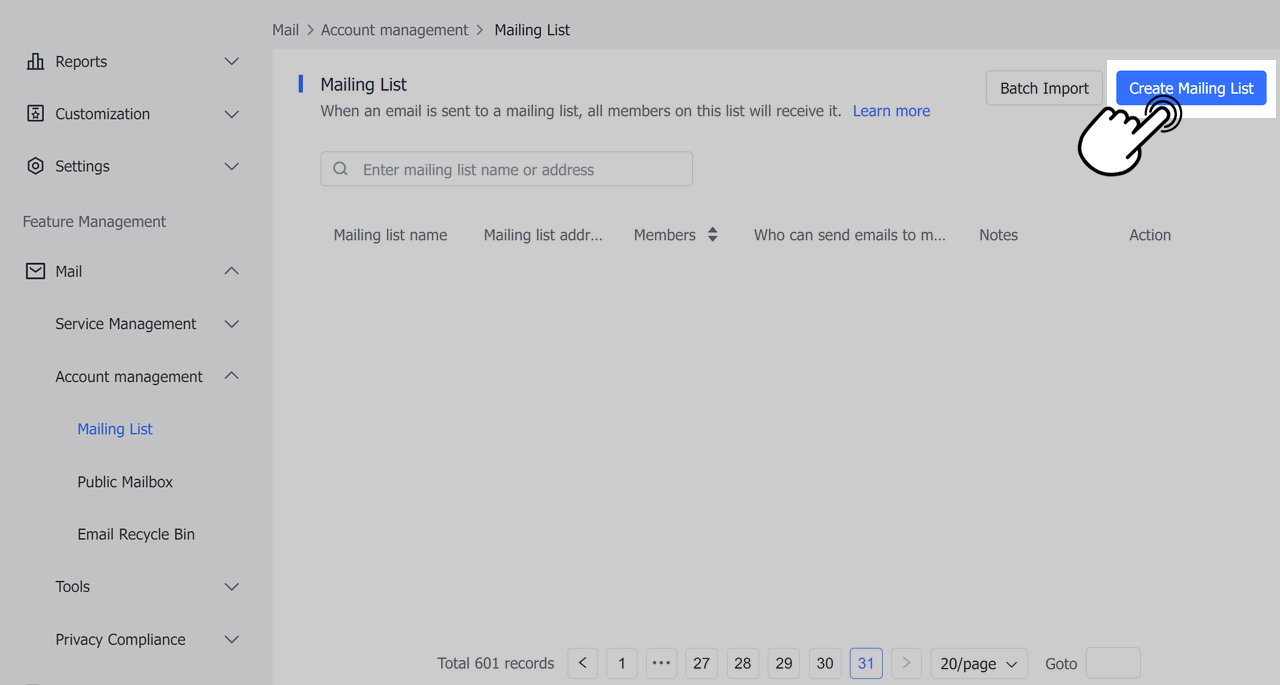Click the Settings hexagon icon
1280x685 pixels.
(x=35, y=166)
